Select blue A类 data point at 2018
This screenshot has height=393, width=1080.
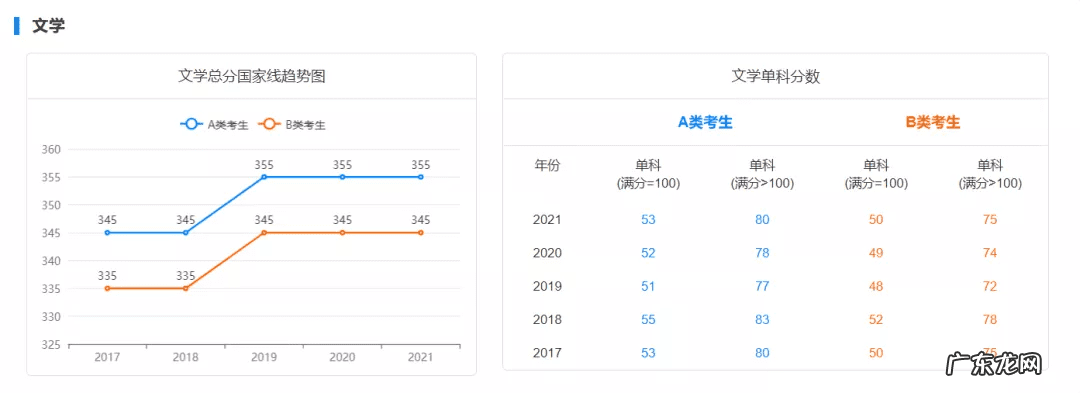tap(185, 233)
